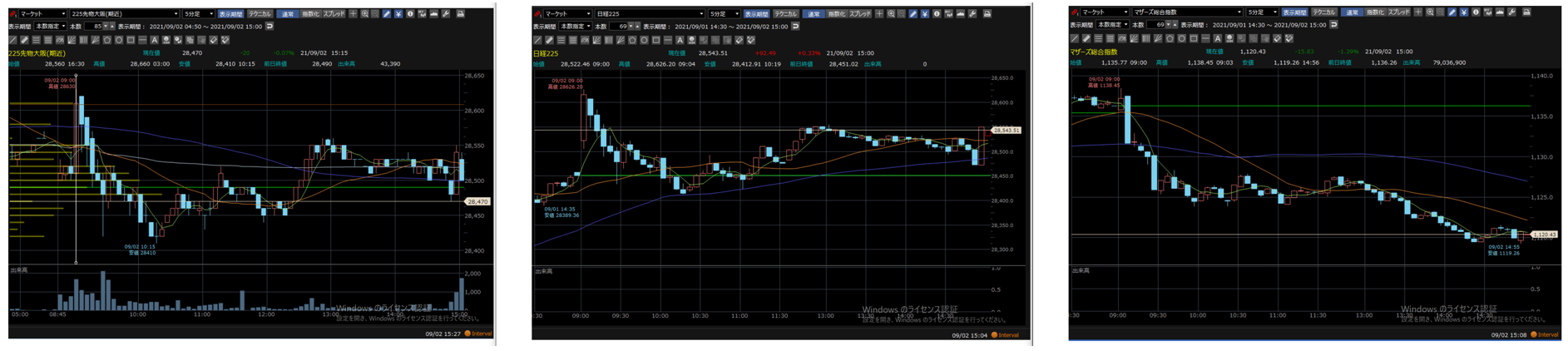Select スプレッド mode in 日経225 chart
This screenshot has height=351, width=1568.
(x=860, y=14)
